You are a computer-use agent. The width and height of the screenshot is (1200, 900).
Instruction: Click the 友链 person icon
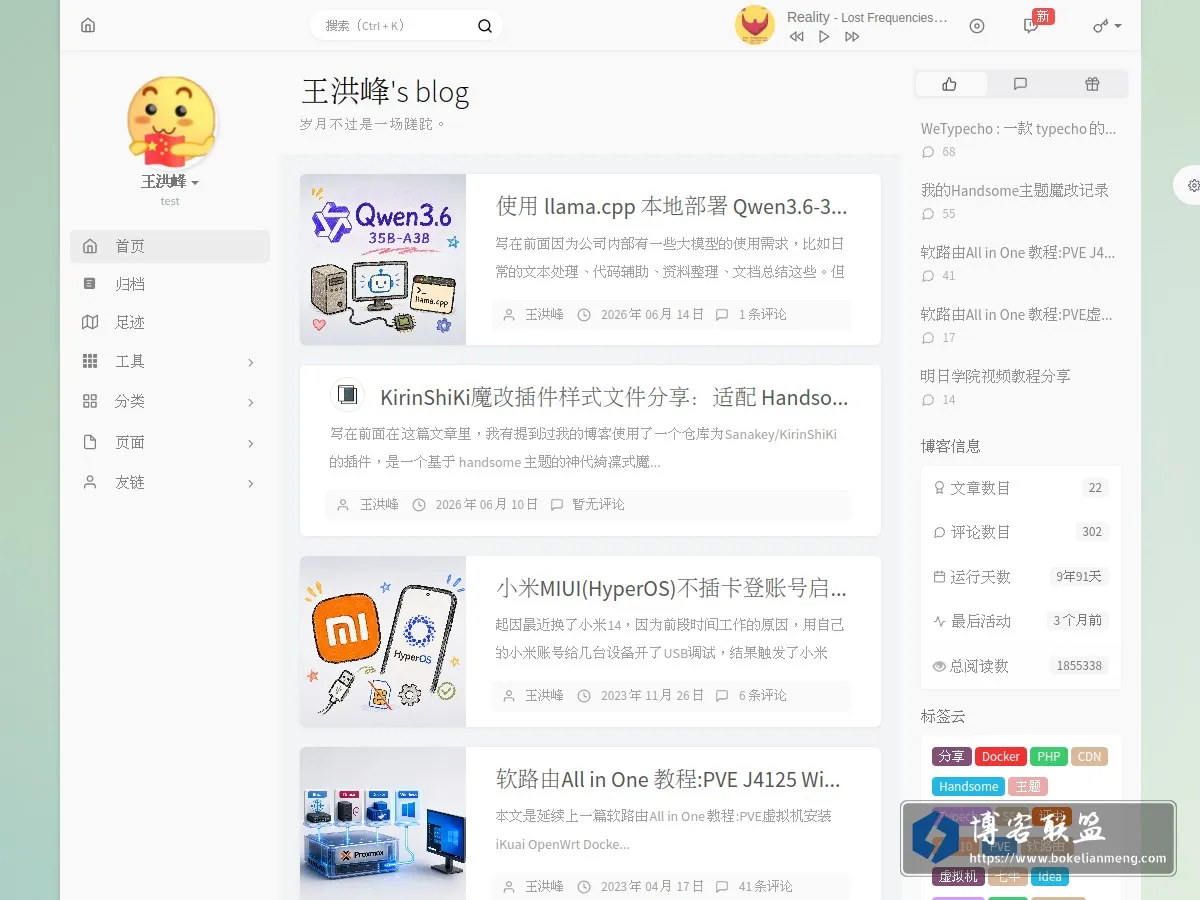click(x=90, y=482)
